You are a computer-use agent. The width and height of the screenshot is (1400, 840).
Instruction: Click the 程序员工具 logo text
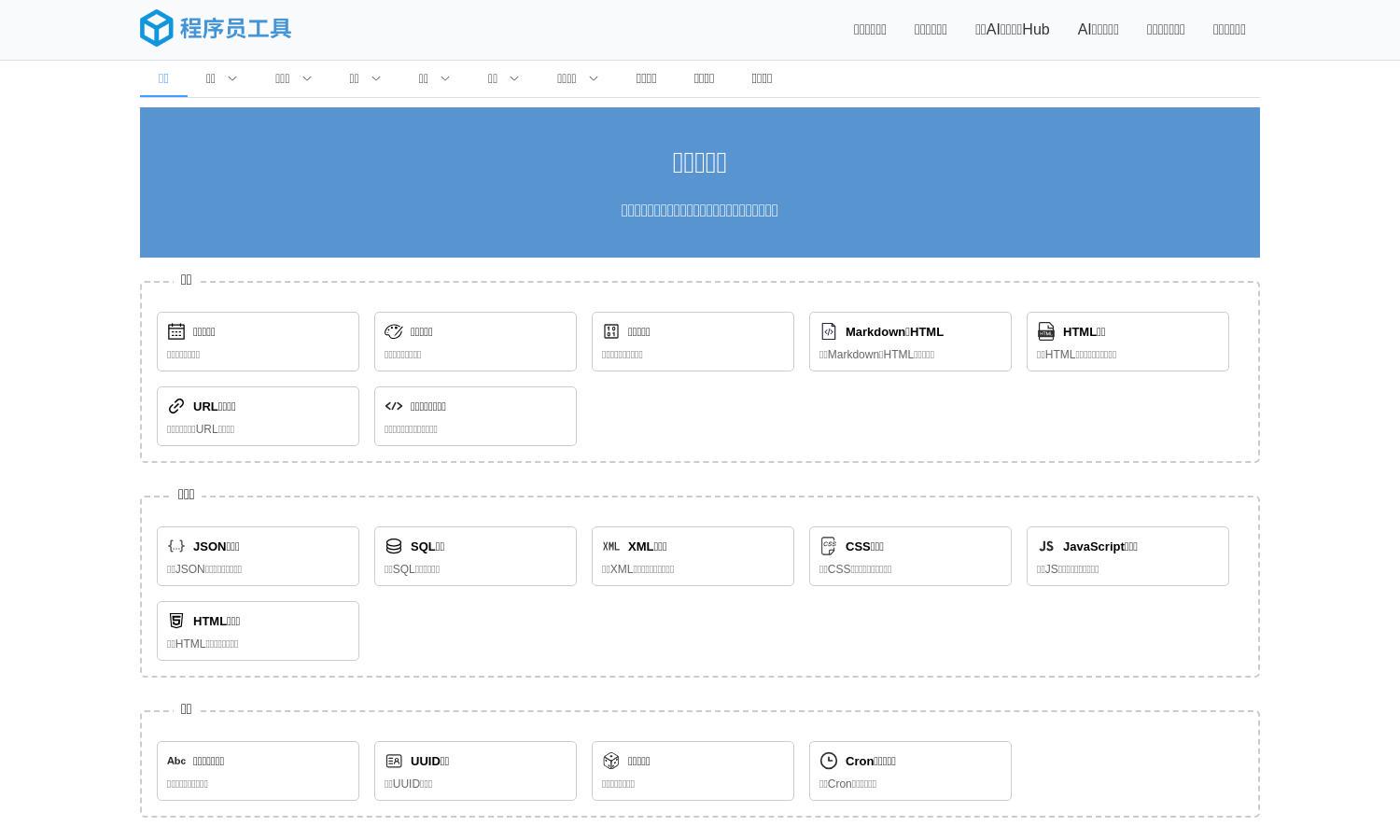[x=235, y=29]
